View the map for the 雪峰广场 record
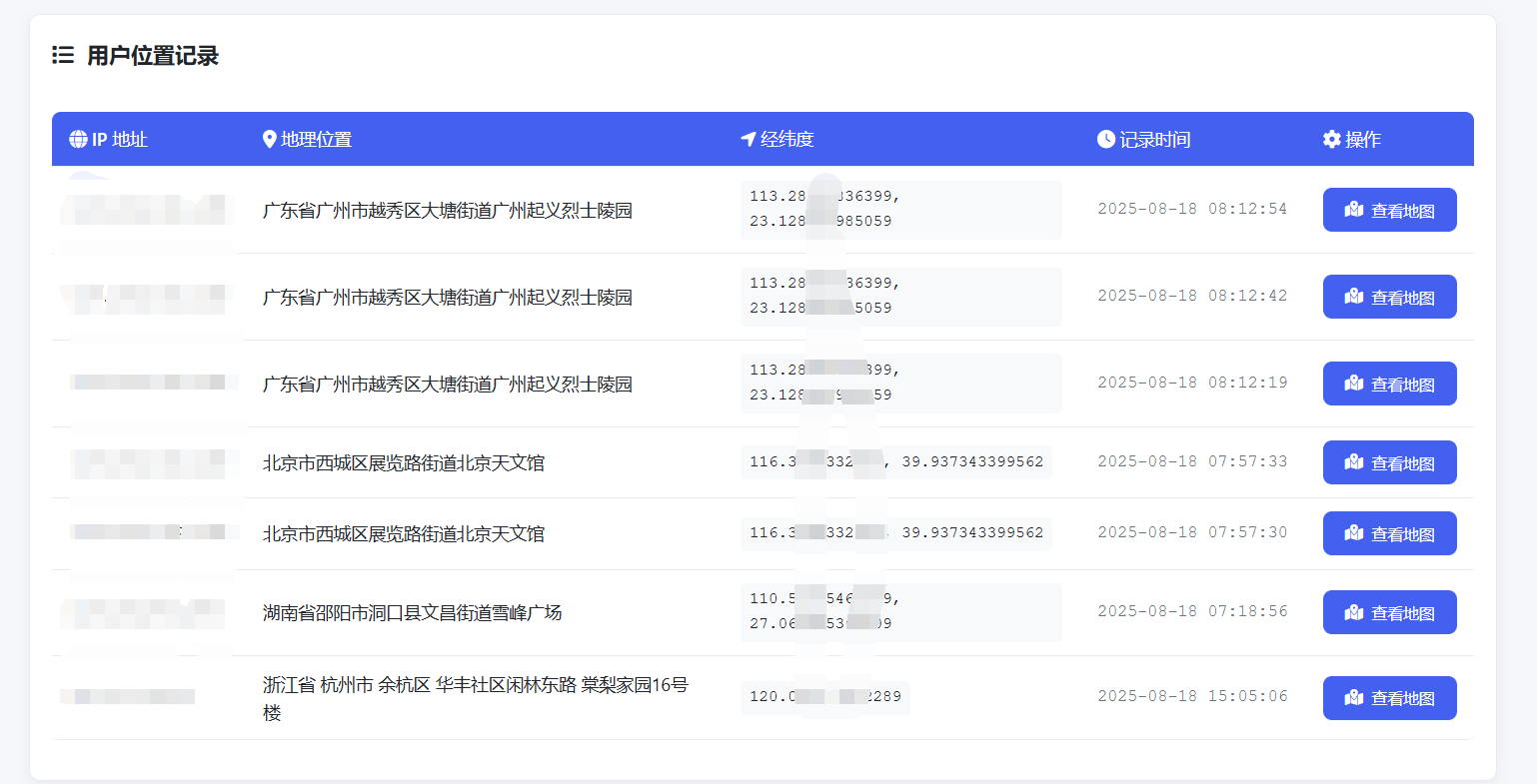Screen dimensions: 1537x784 click(1389, 612)
